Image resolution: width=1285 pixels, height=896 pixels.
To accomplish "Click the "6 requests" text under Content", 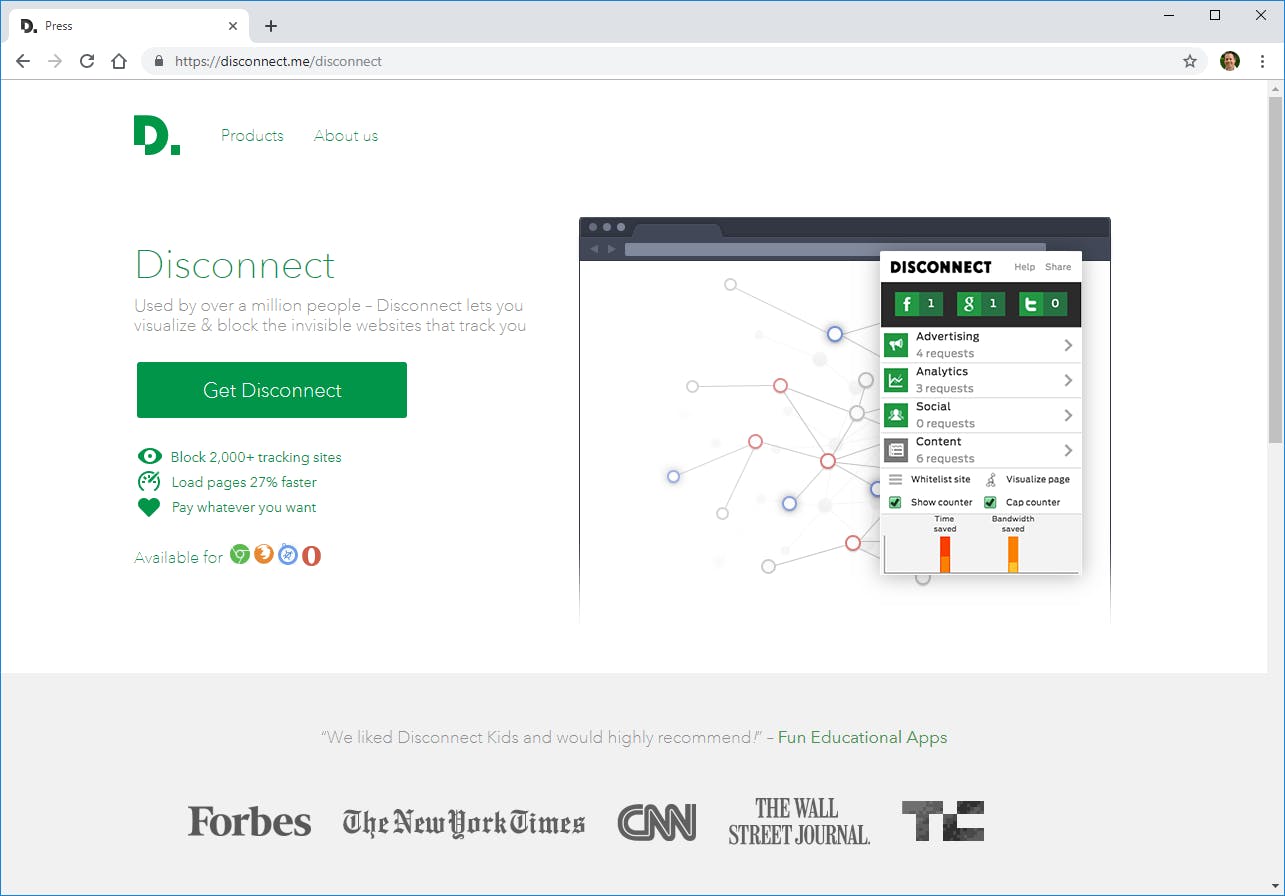I will pos(945,458).
